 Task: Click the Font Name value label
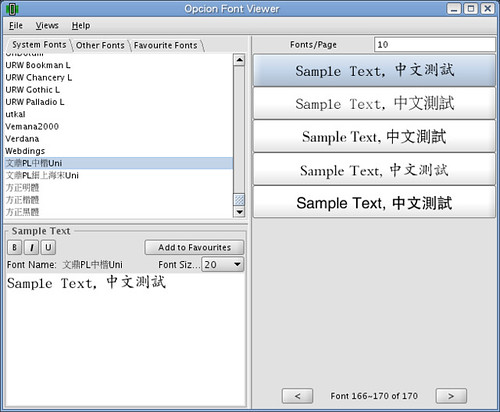coord(93,265)
